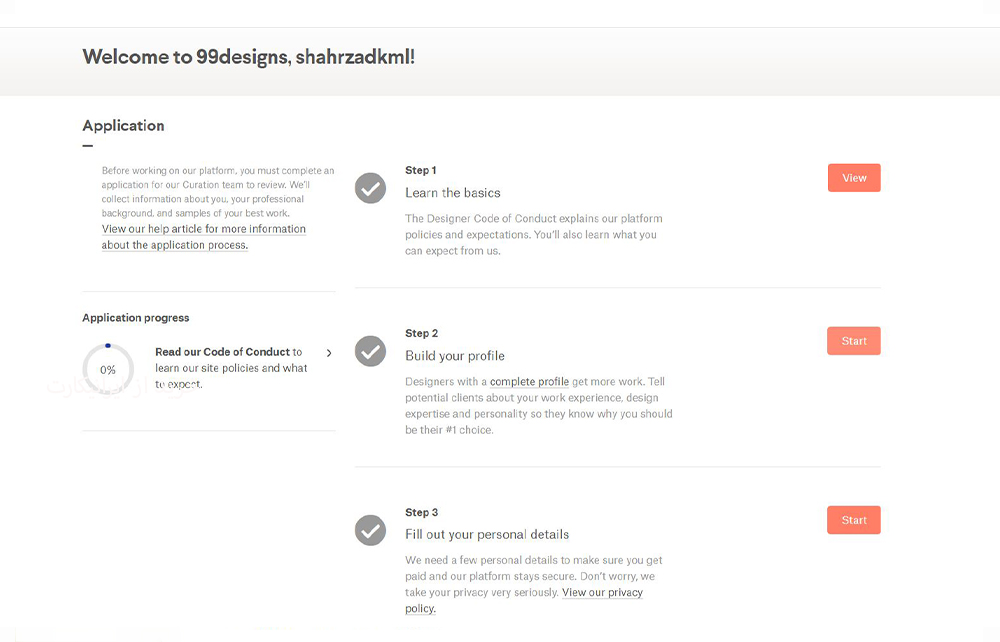Follow the complete profile link
This screenshot has height=642, width=1000.
click(x=529, y=381)
